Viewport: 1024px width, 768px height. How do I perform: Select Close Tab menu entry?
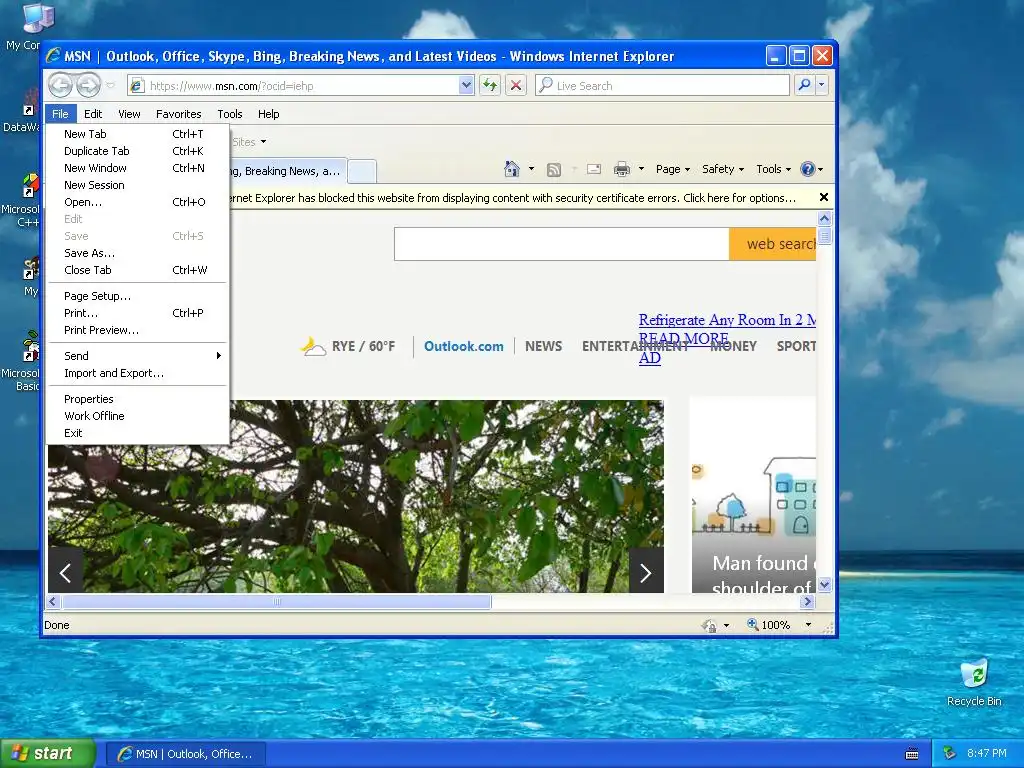[138, 270]
